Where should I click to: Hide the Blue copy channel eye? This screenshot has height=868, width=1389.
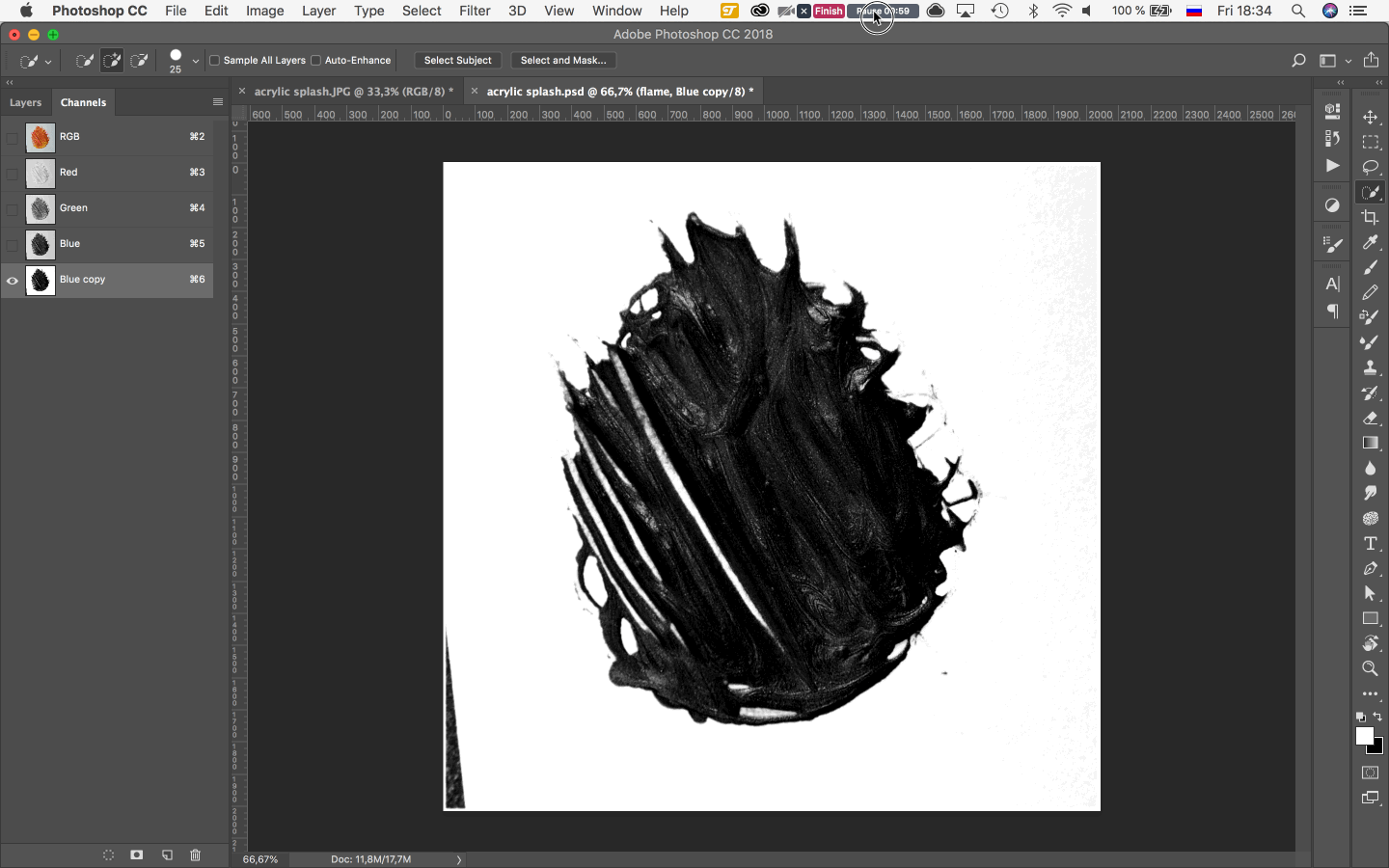(13, 281)
